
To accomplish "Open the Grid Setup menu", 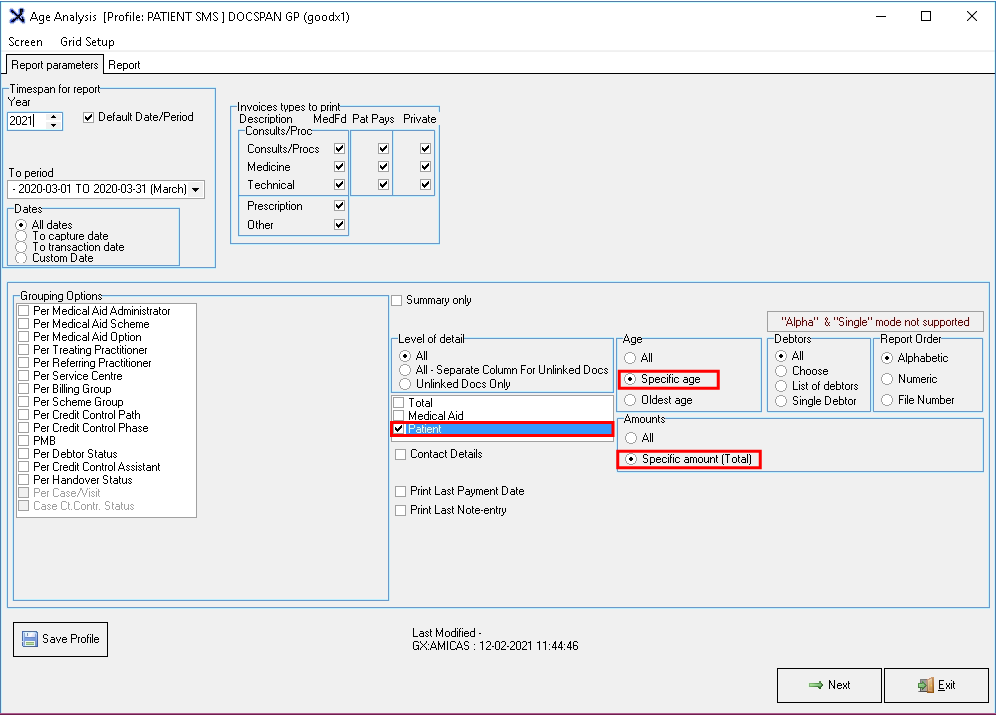I will tap(87, 42).
